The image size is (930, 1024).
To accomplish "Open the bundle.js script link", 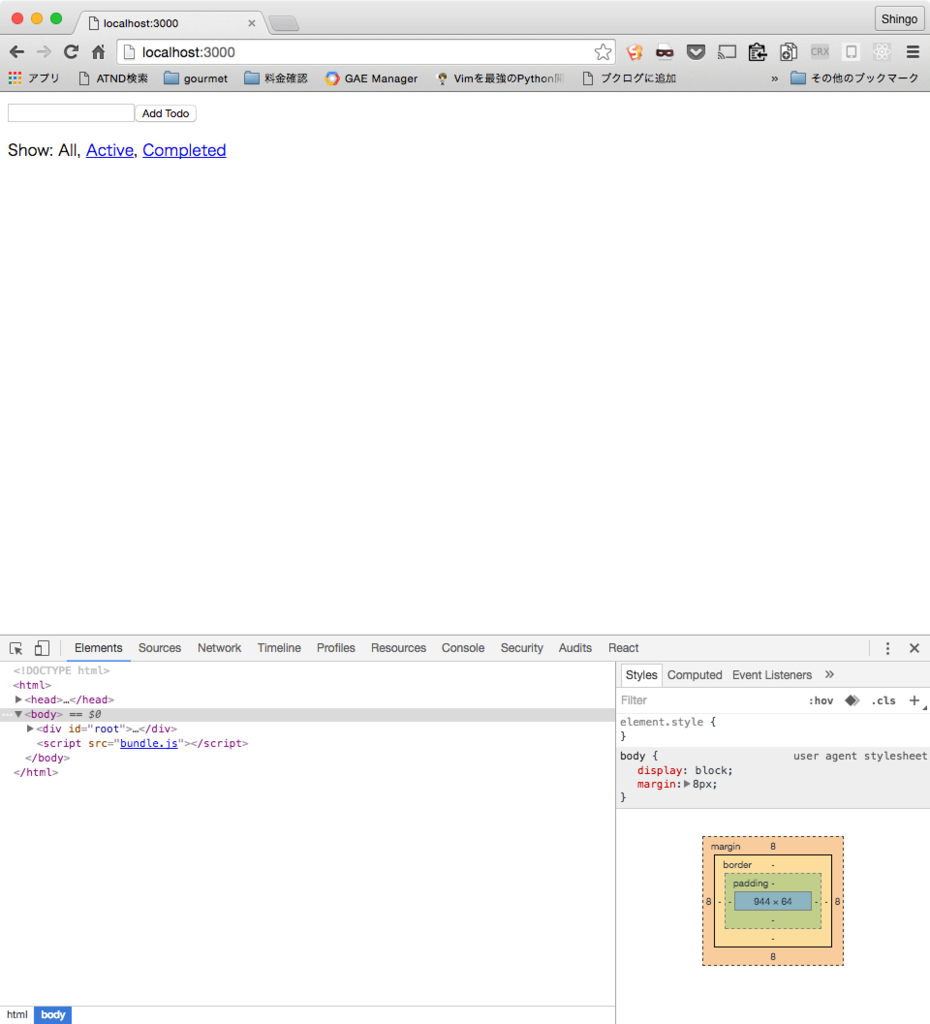I will [x=149, y=743].
